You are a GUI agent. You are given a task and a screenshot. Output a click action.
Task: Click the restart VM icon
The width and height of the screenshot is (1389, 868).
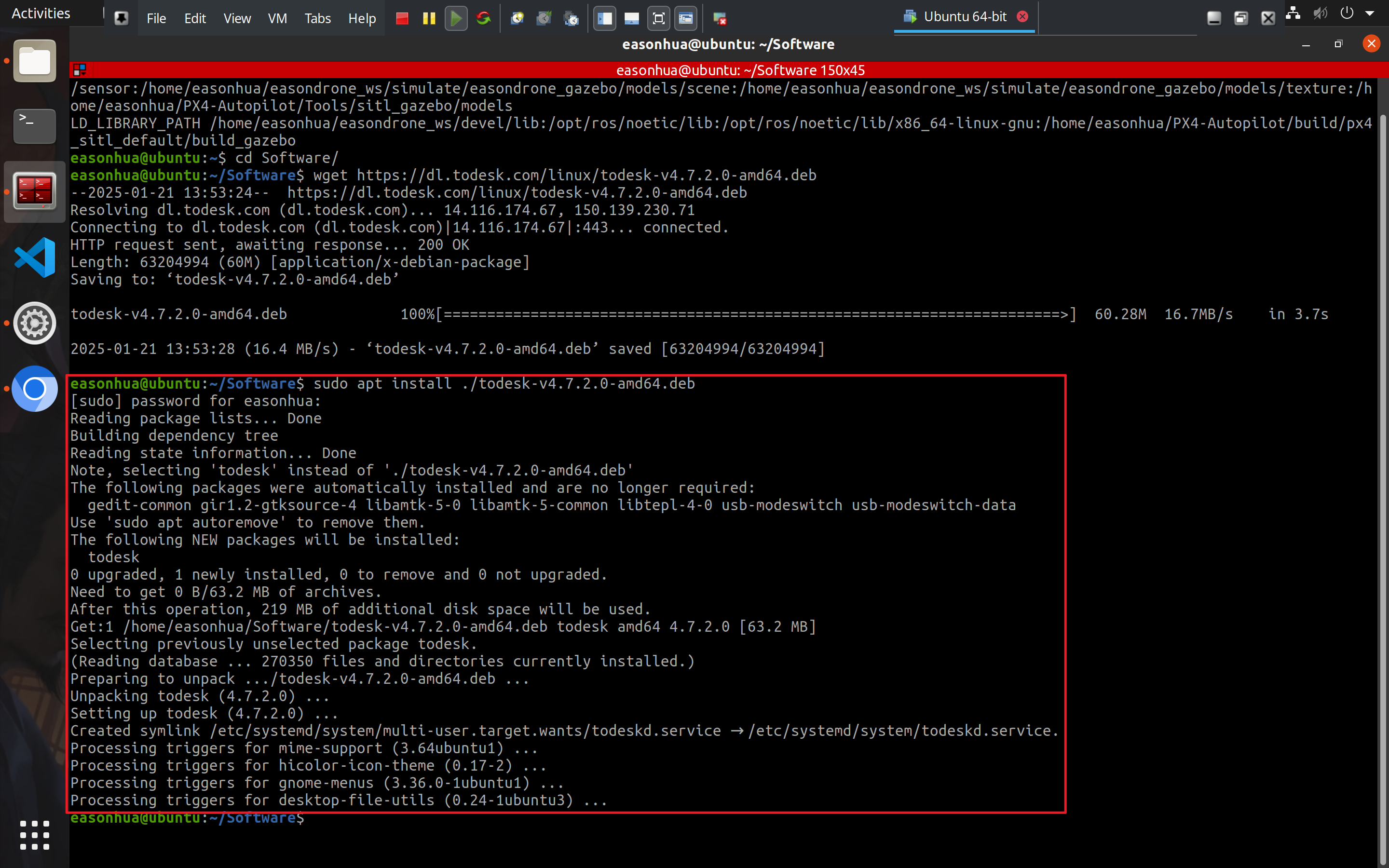(x=483, y=18)
